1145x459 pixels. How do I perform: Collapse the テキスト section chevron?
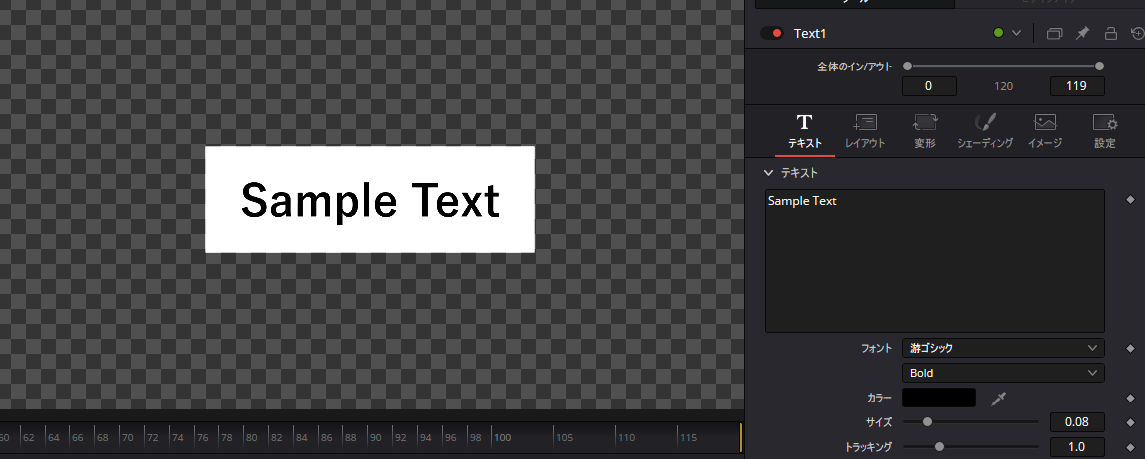[x=767, y=173]
